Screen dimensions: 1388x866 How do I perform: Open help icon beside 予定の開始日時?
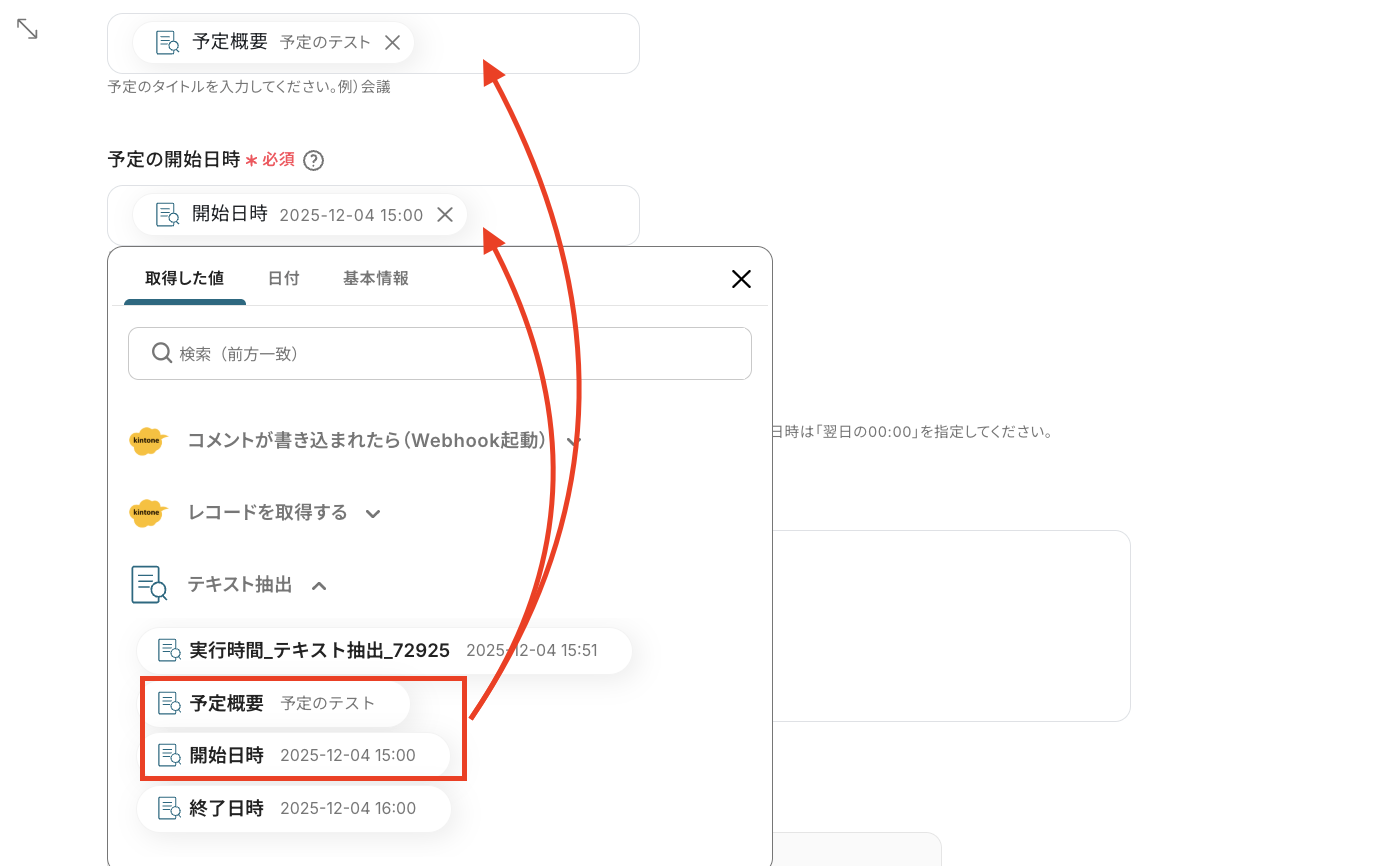click(x=314, y=160)
